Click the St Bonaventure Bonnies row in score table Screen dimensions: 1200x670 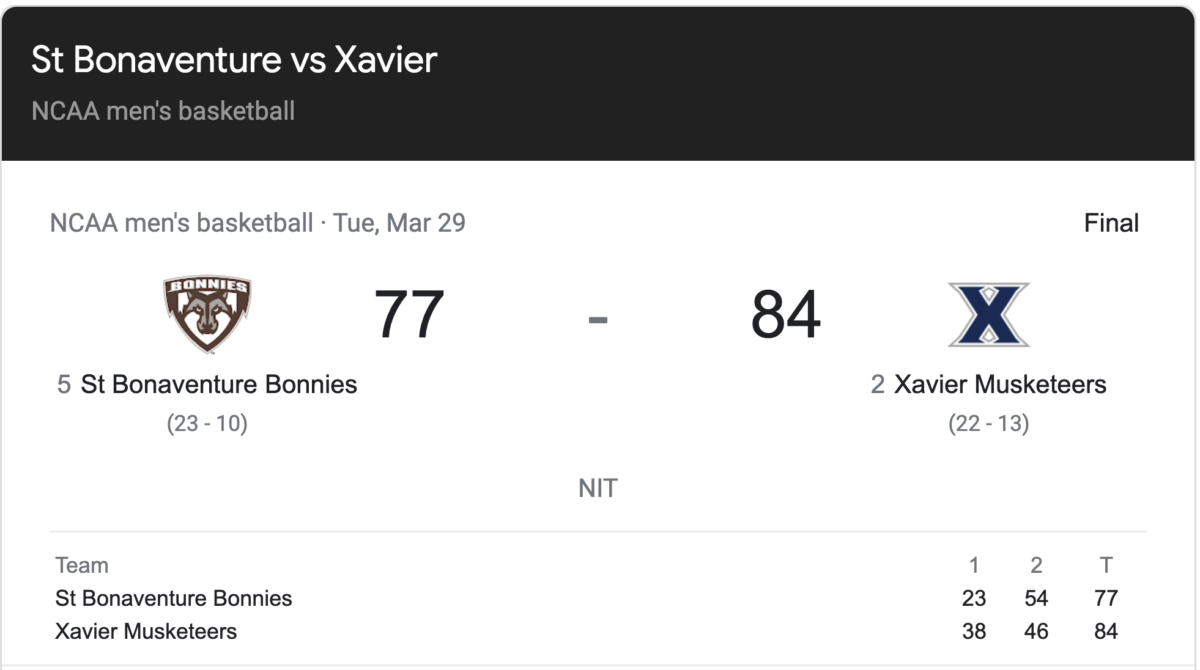pos(598,598)
